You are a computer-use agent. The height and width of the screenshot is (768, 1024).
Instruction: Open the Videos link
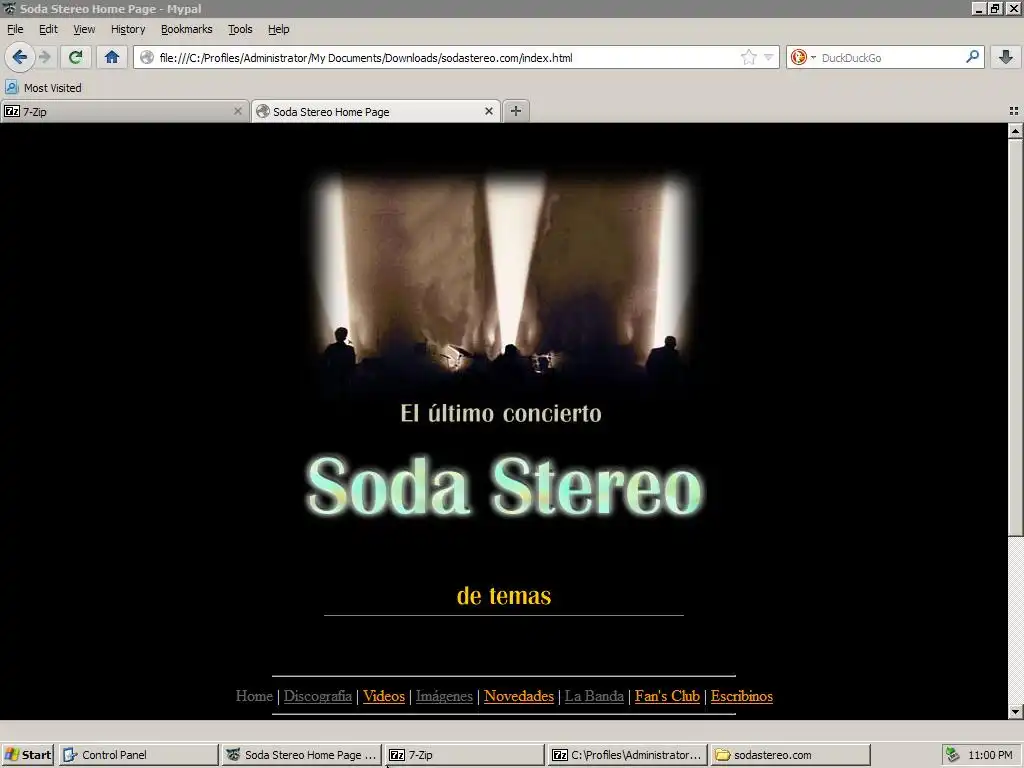coord(384,696)
